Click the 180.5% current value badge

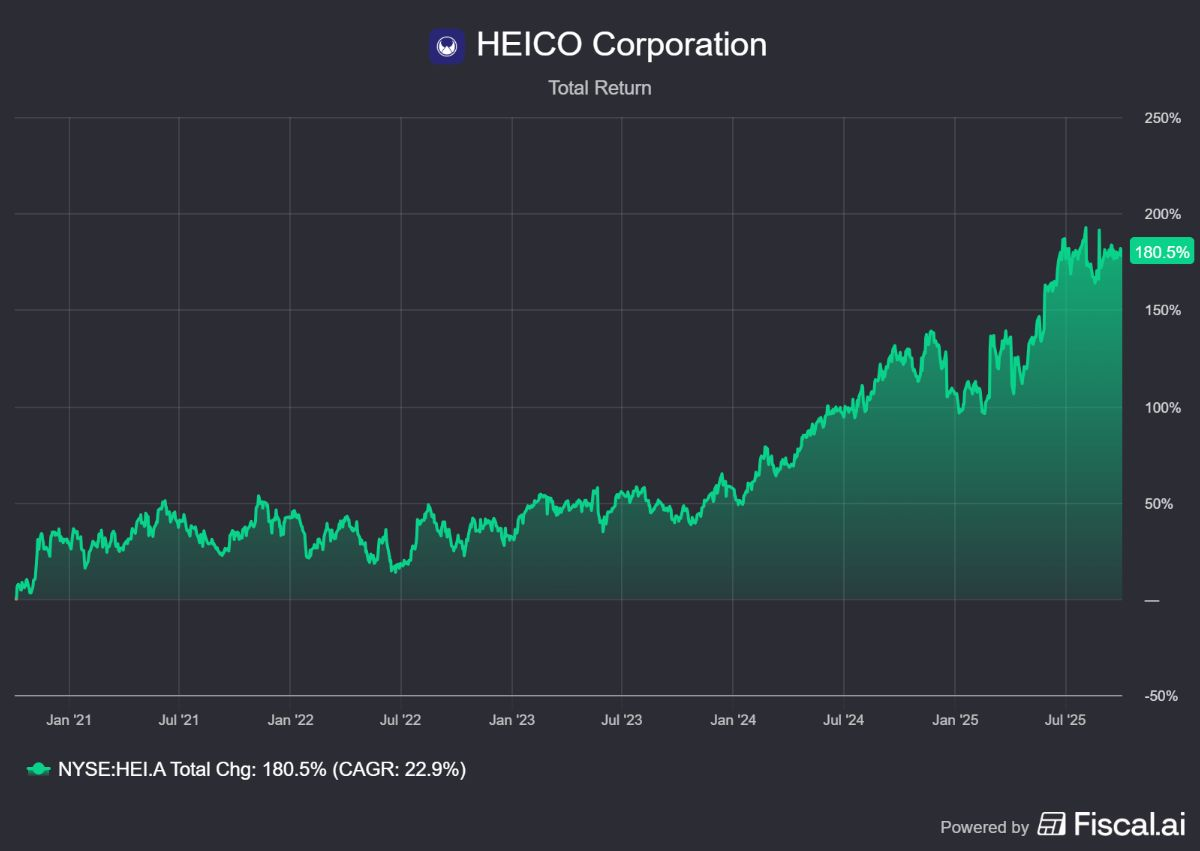pyautogui.click(x=1160, y=252)
